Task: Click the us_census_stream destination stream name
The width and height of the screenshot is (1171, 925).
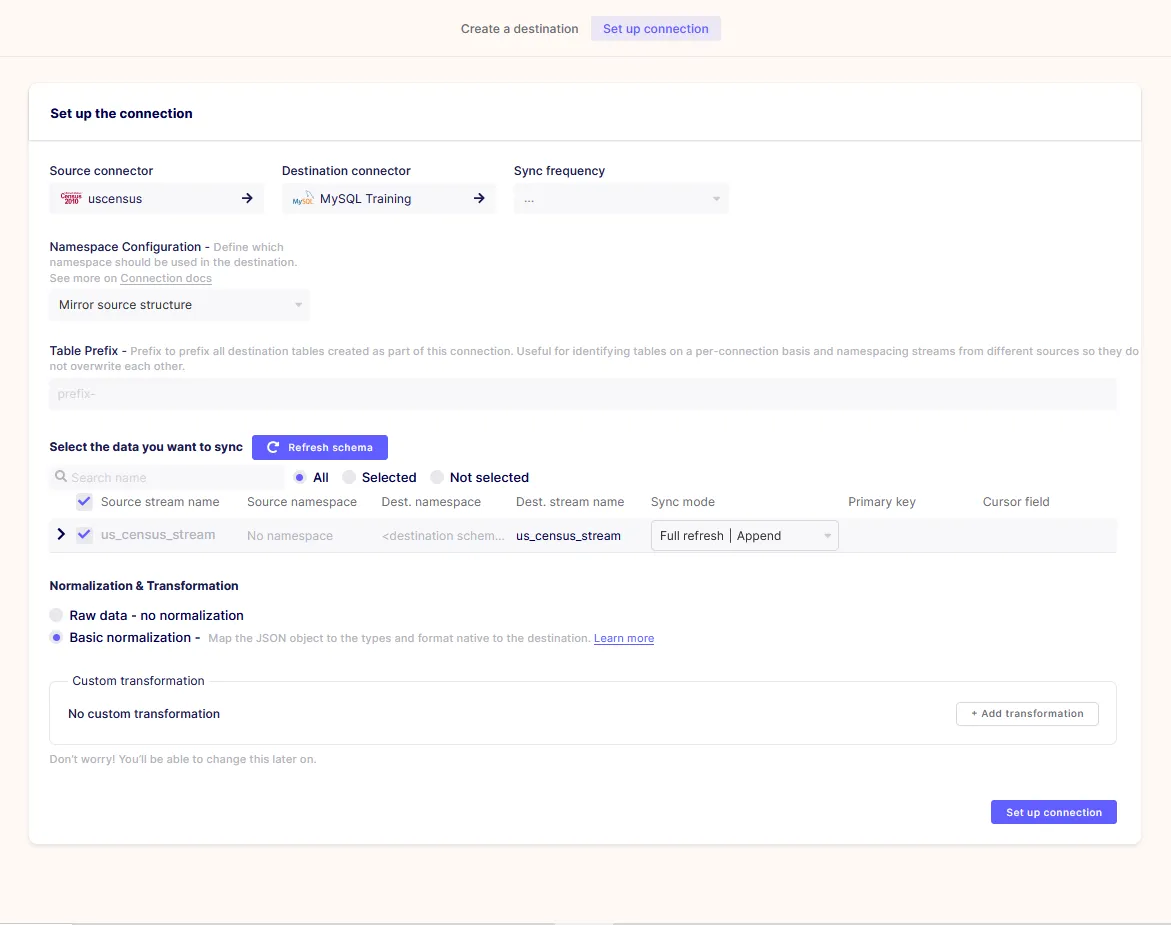Action: tap(568, 536)
